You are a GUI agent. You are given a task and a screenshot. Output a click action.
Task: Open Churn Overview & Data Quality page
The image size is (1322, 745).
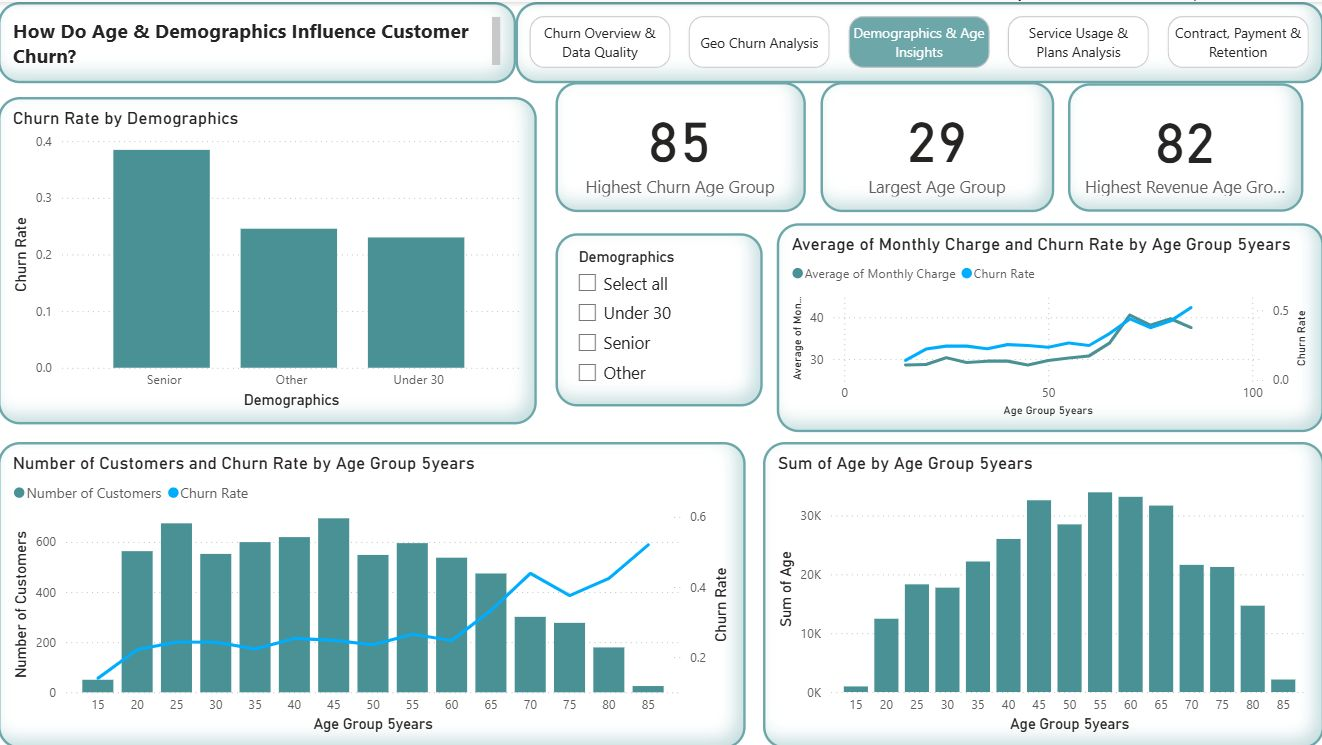(x=600, y=43)
